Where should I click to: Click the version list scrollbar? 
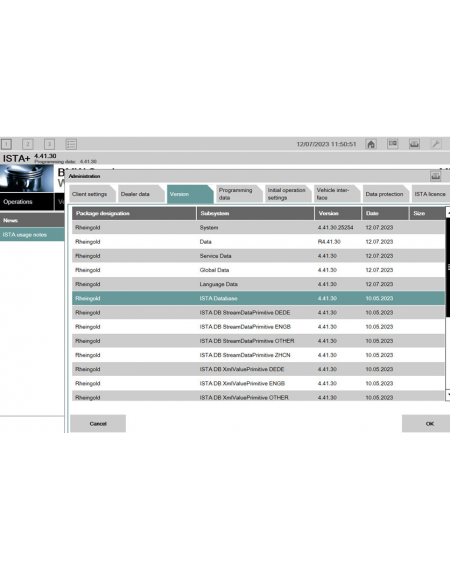point(448,267)
